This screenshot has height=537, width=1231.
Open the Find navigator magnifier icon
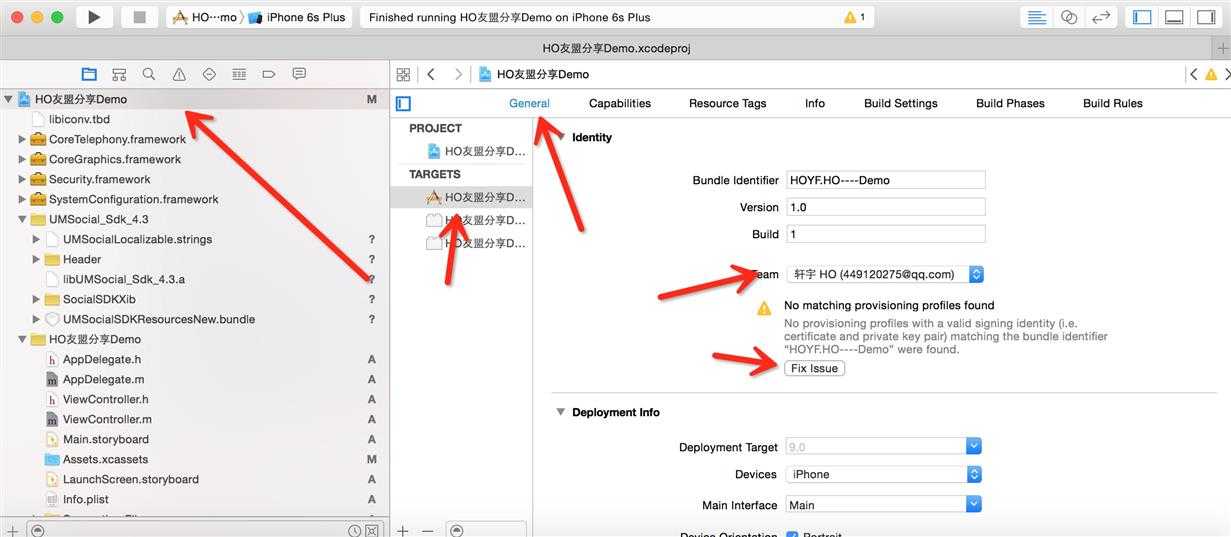click(149, 74)
